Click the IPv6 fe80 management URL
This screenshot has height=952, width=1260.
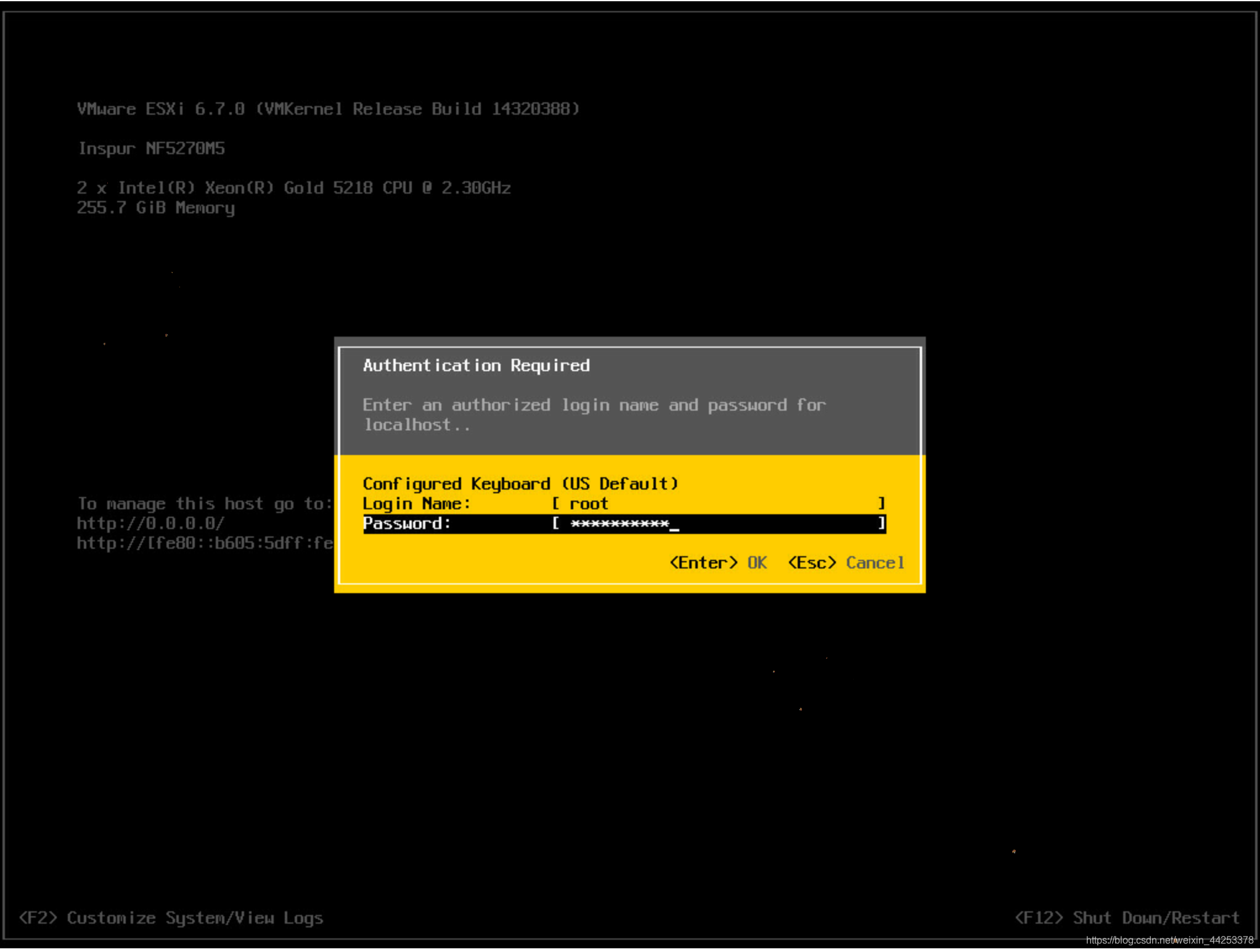point(205,544)
